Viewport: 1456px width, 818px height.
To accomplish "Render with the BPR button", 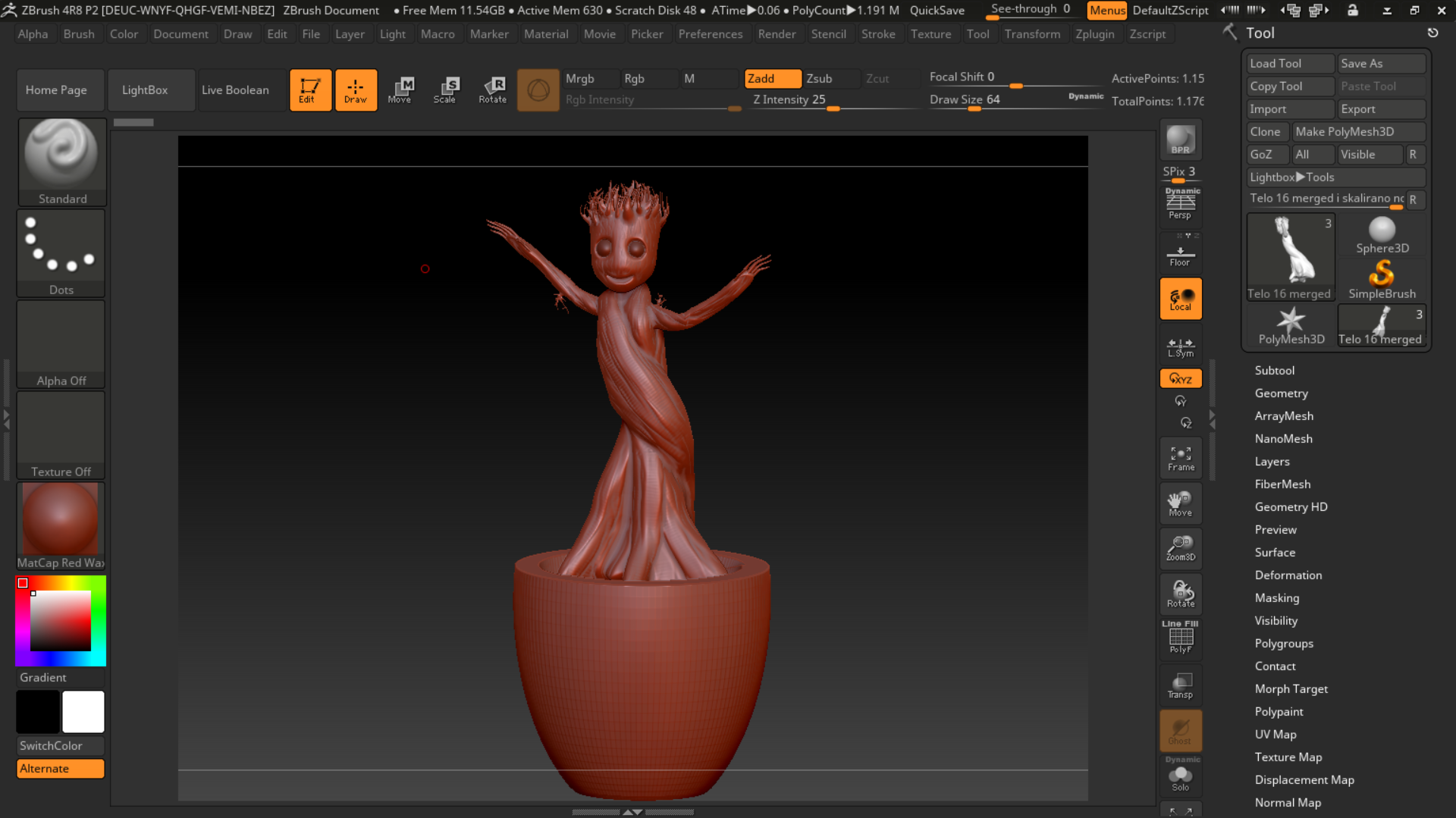I will pos(1180,139).
